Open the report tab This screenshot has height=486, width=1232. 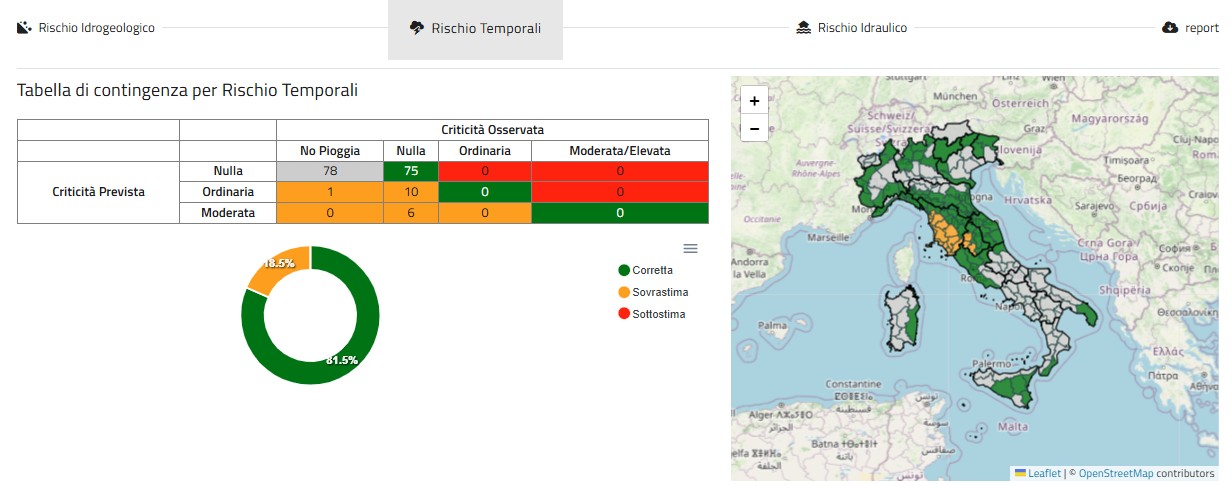[x=1201, y=28]
